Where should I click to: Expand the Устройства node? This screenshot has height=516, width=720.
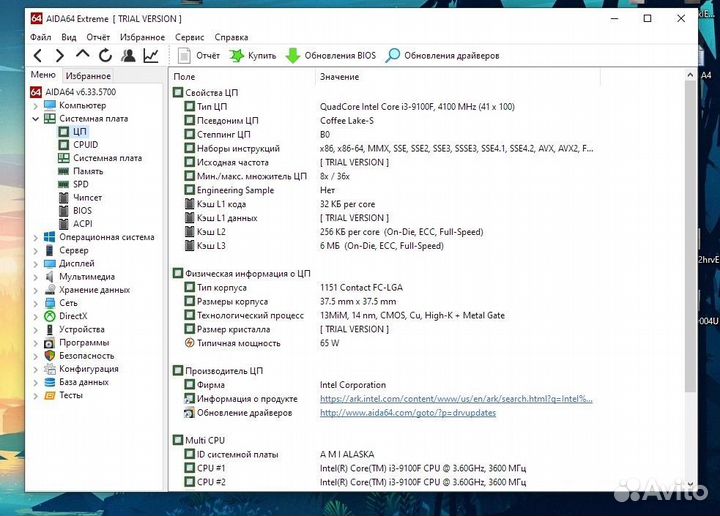tap(36, 330)
